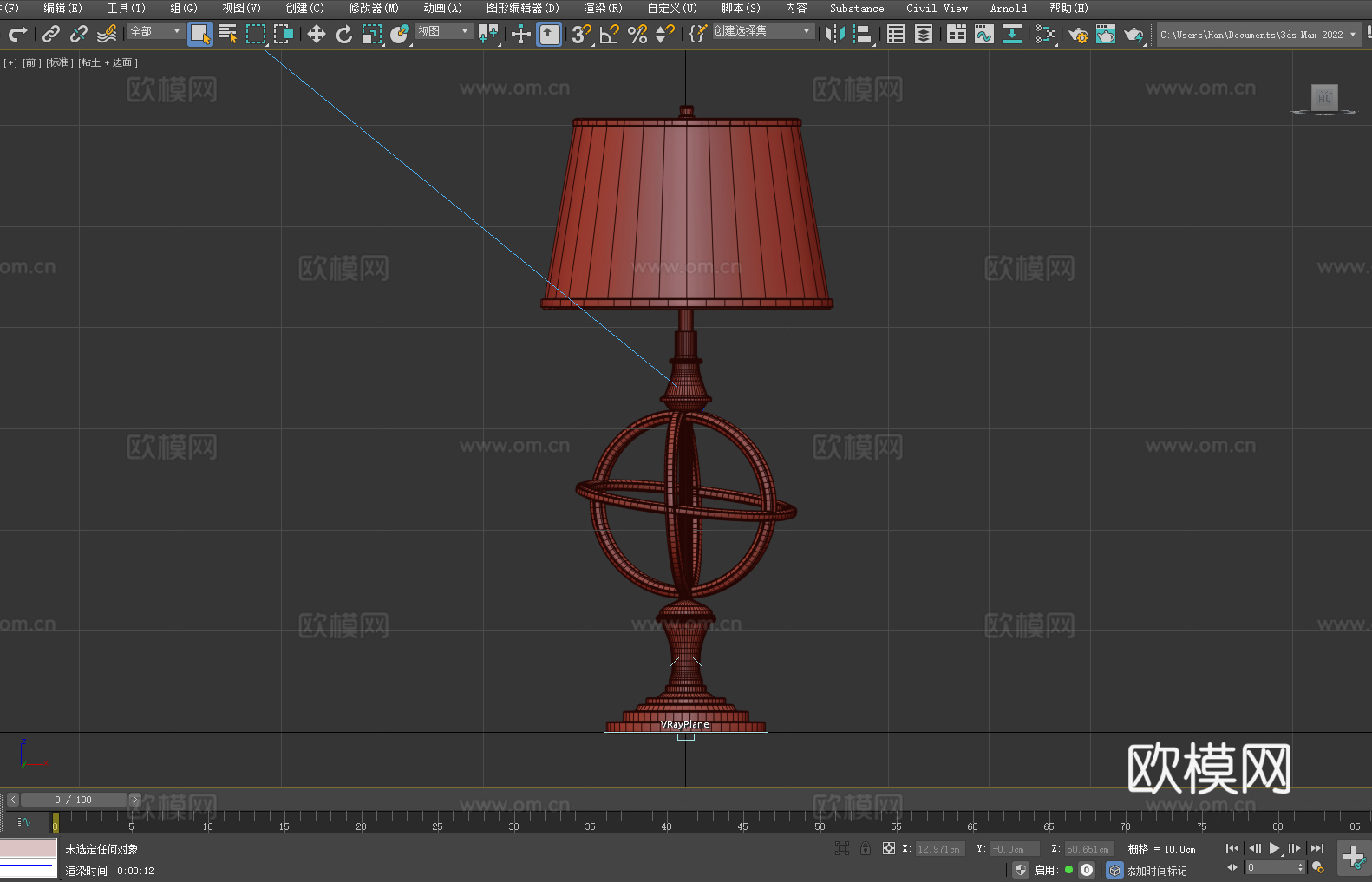Open the Mirror tool

coord(834,34)
